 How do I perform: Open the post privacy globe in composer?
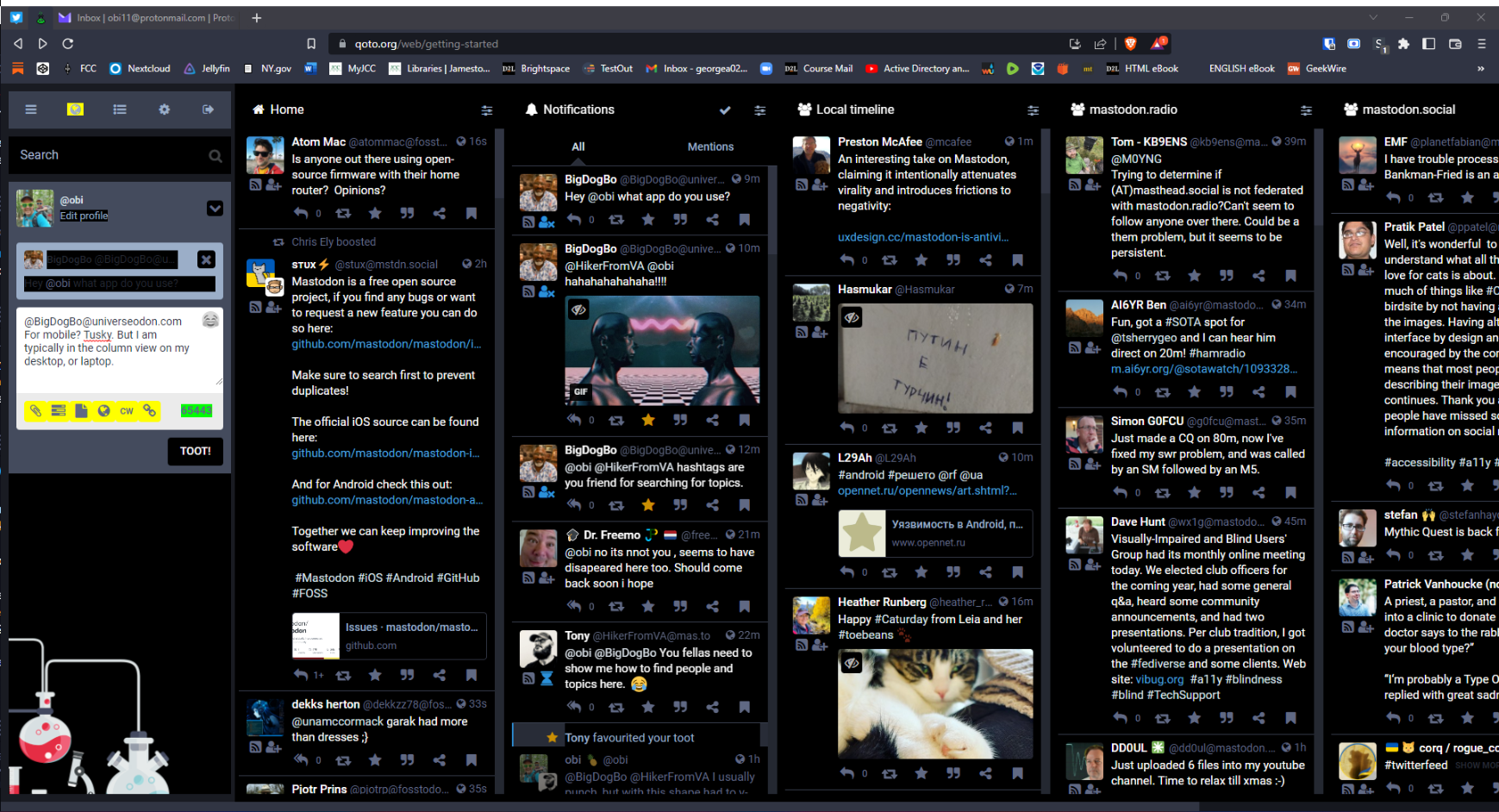103,411
